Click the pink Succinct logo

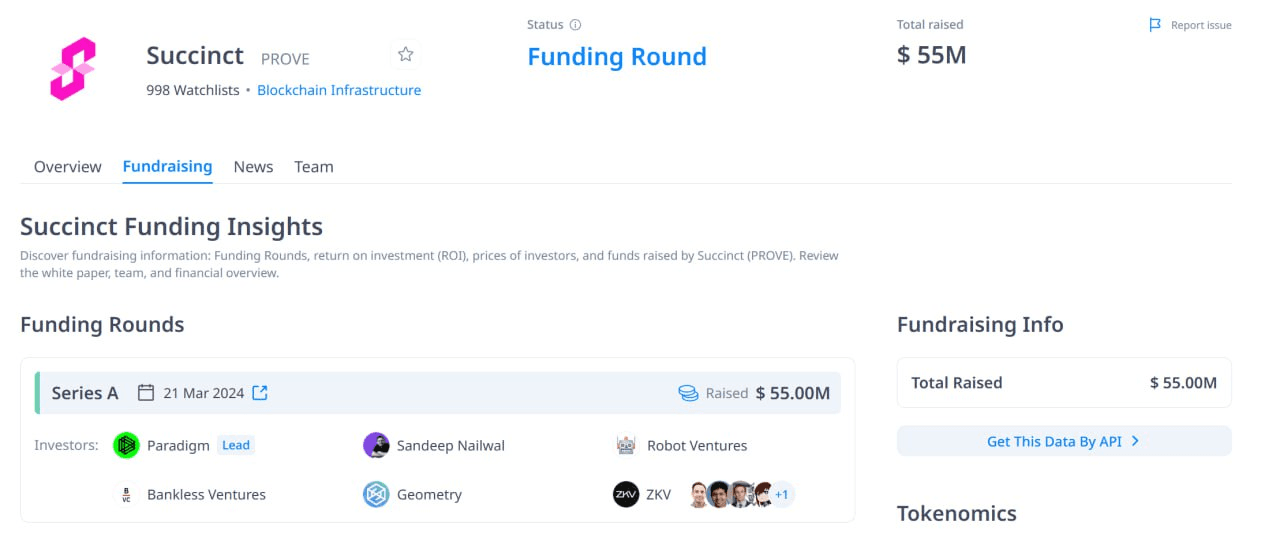pos(73,69)
